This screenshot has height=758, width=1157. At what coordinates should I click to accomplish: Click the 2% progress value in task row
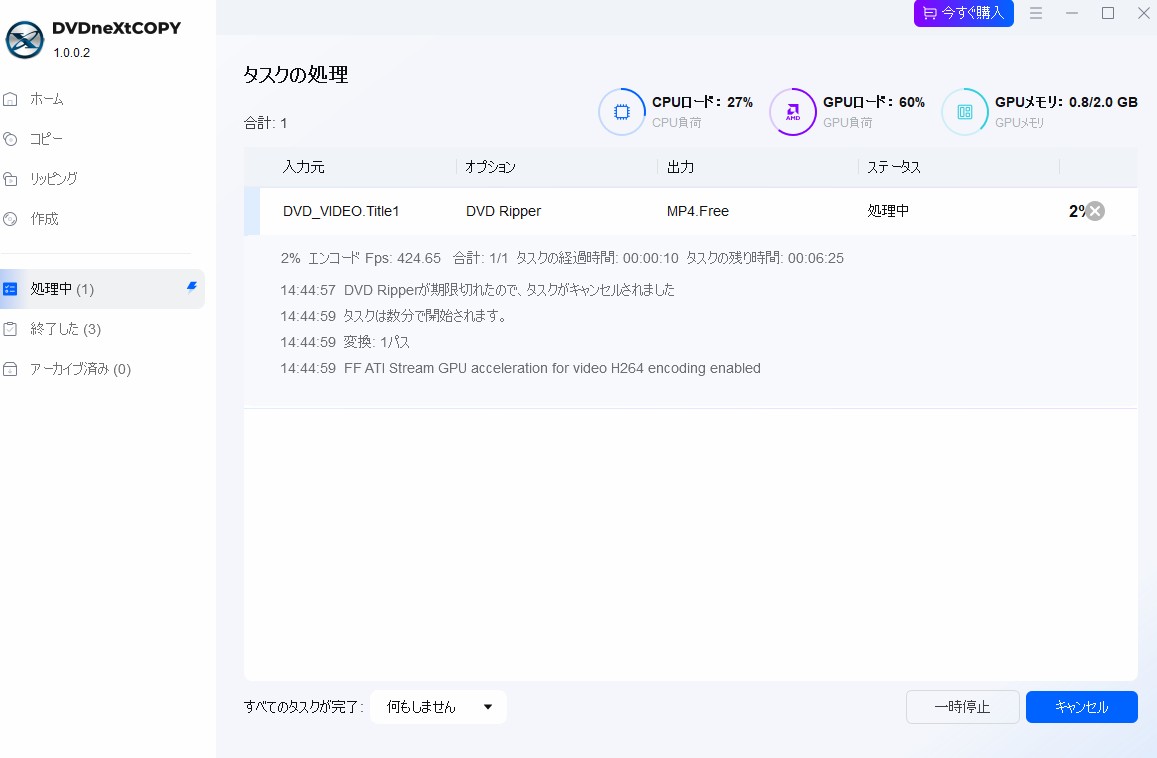1077,211
